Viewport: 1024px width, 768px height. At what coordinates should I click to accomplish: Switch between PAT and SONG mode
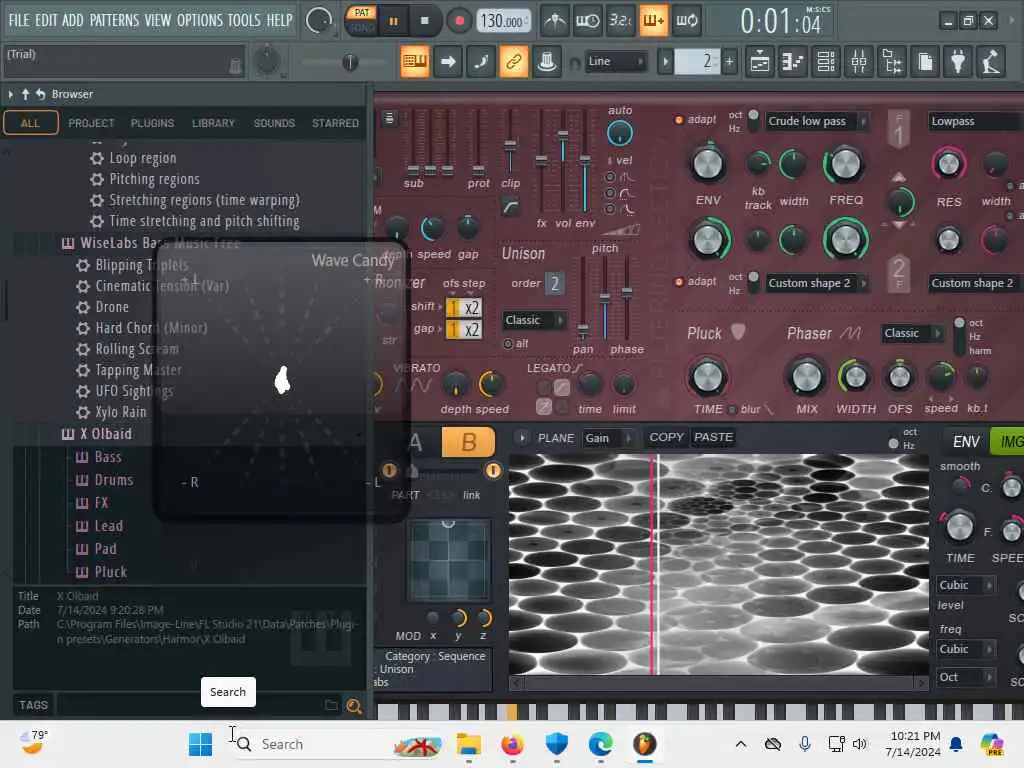(x=362, y=20)
